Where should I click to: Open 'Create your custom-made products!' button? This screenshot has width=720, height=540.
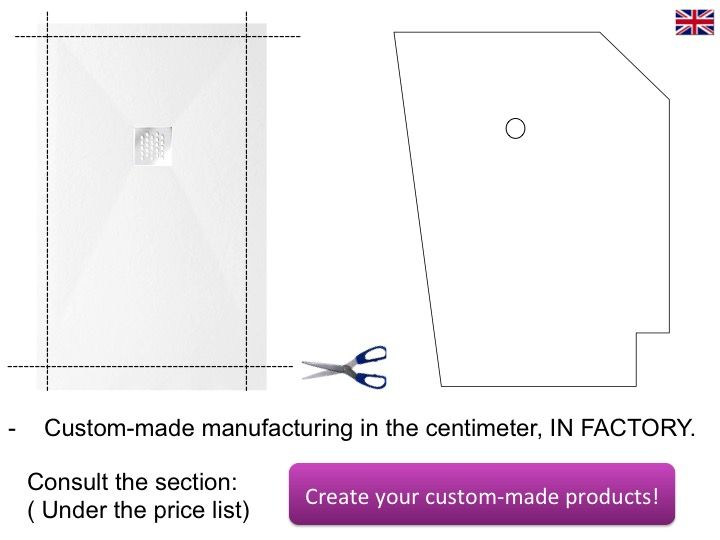[x=482, y=494]
